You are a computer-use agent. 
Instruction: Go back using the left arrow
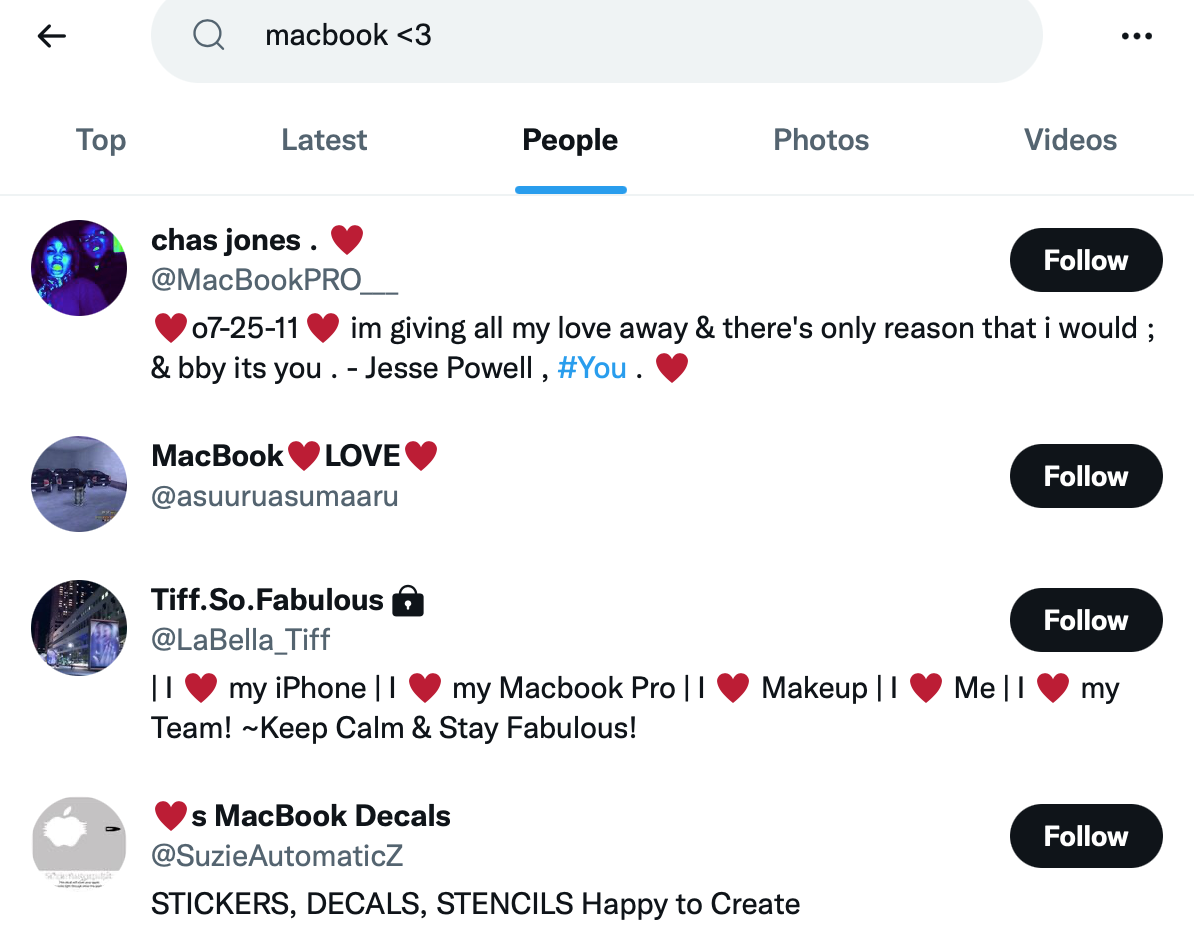click(52, 36)
